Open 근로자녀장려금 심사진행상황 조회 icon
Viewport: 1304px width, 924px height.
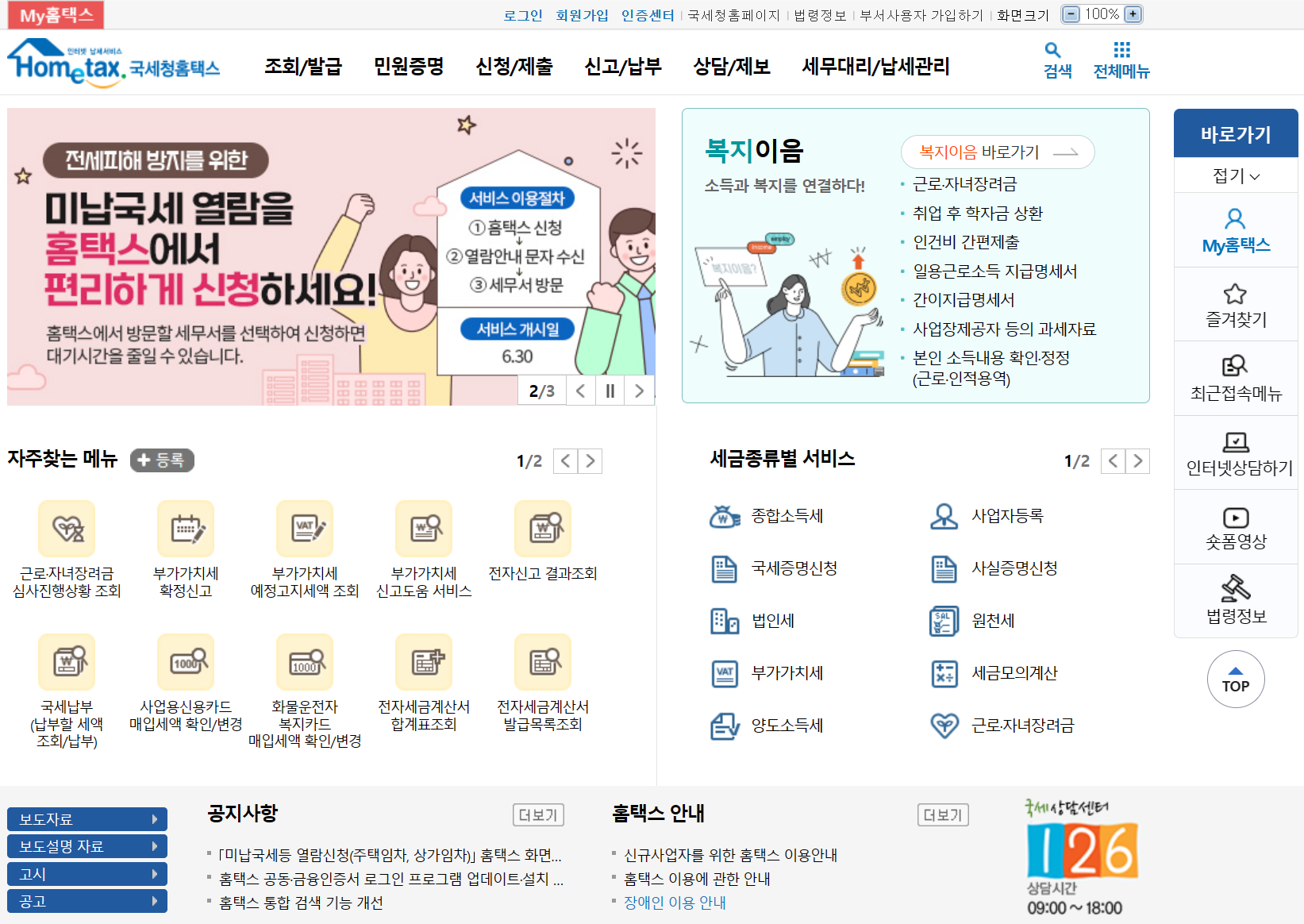coord(67,528)
